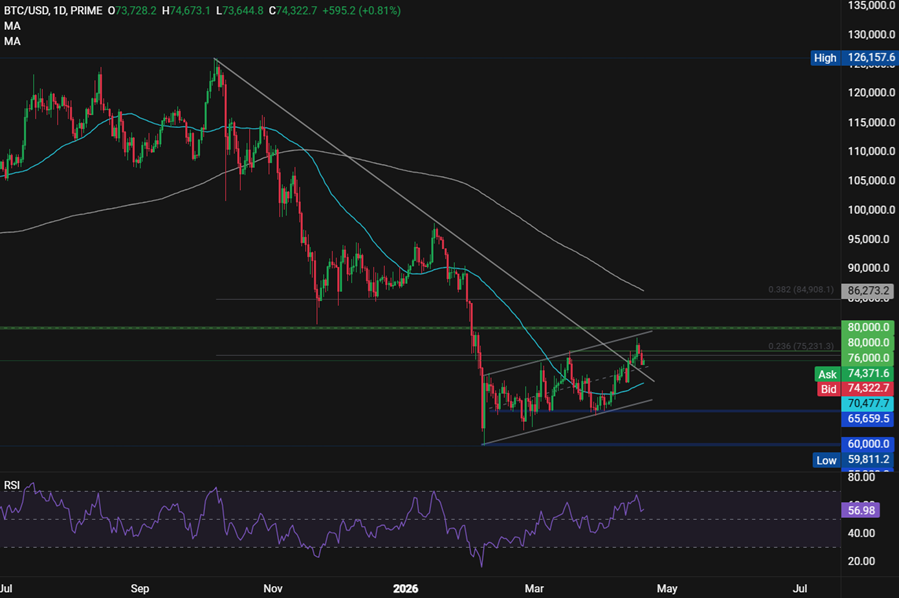The width and height of the screenshot is (899, 598).
Task: Click the 80,000.0 resistance price tag
Action: 866,327
